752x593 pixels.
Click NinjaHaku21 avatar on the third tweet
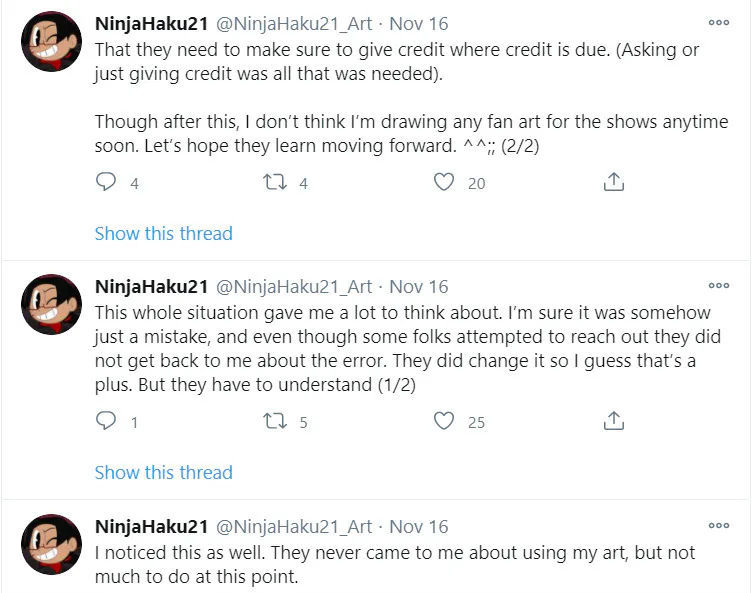click(x=51, y=545)
